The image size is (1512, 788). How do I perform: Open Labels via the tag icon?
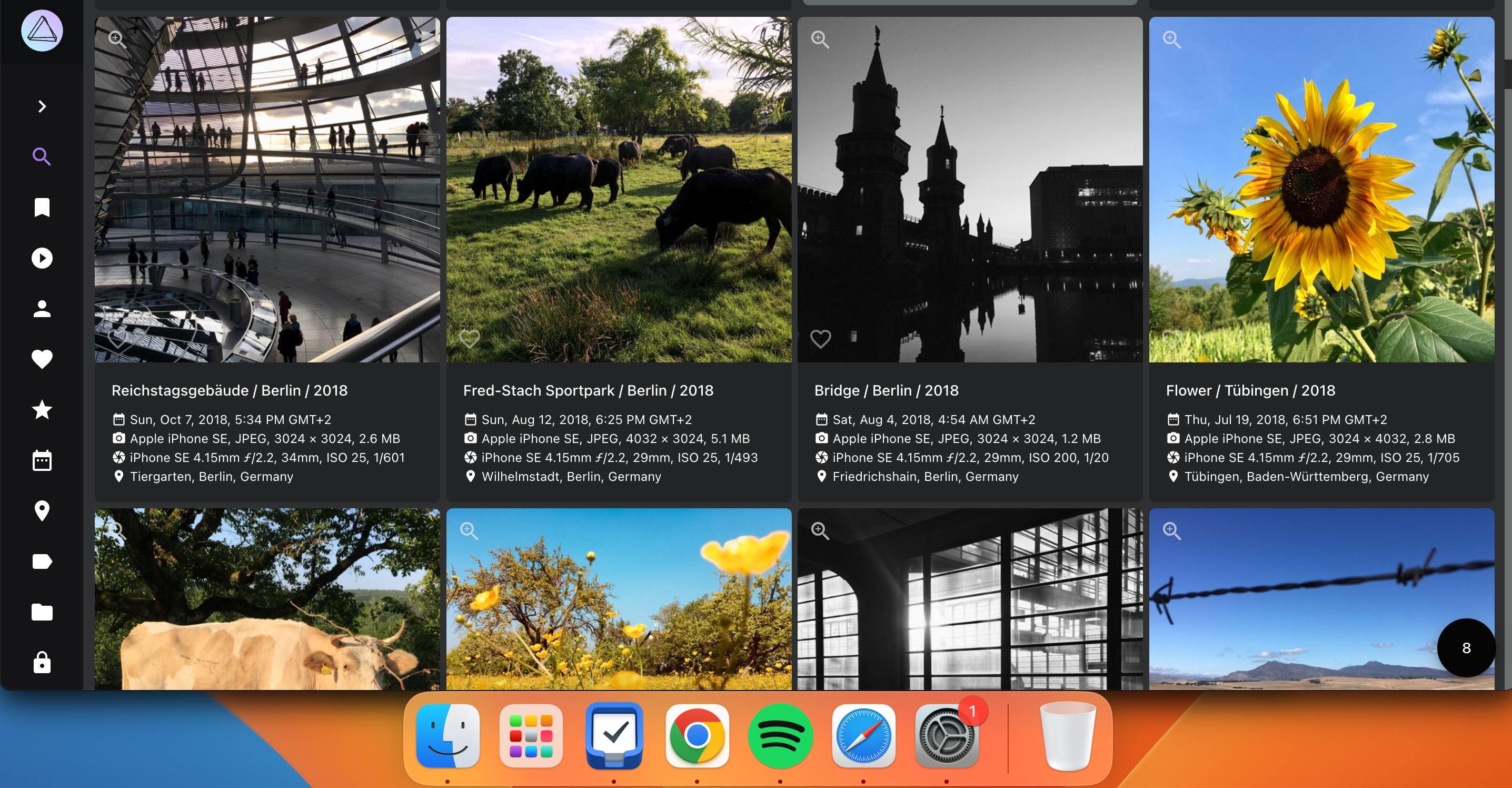(42, 562)
